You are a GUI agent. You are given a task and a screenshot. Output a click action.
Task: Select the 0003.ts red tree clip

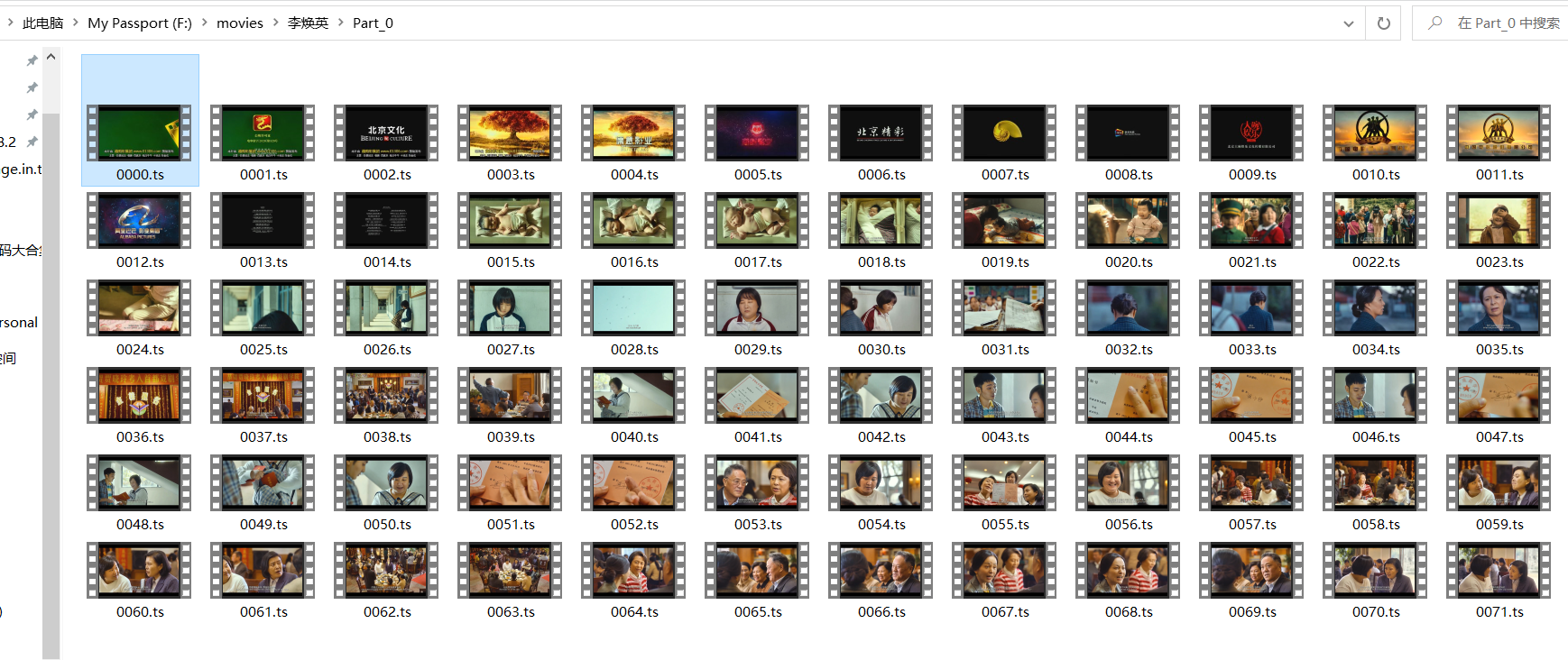[x=511, y=133]
